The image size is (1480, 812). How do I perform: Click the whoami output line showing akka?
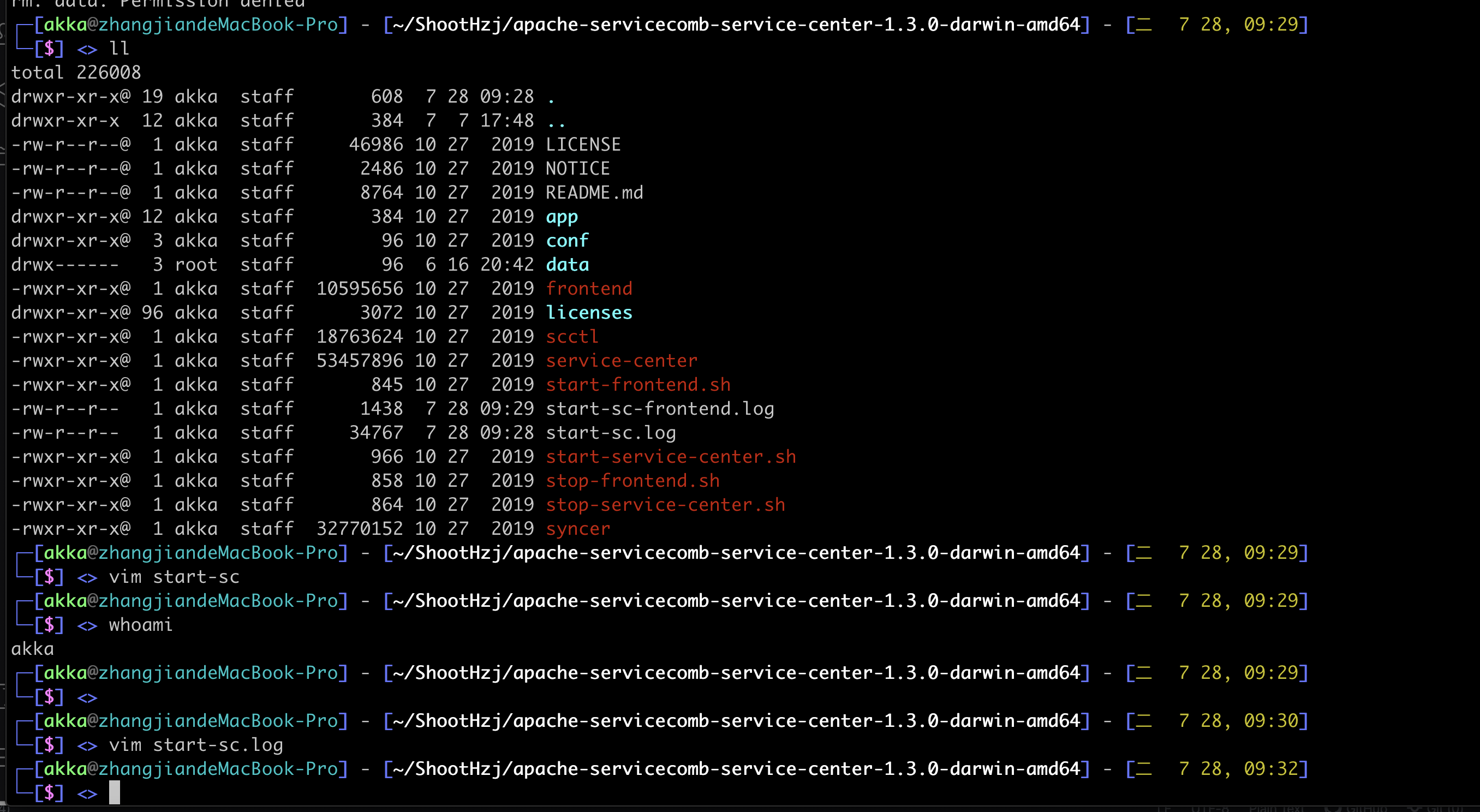click(32, 648)
